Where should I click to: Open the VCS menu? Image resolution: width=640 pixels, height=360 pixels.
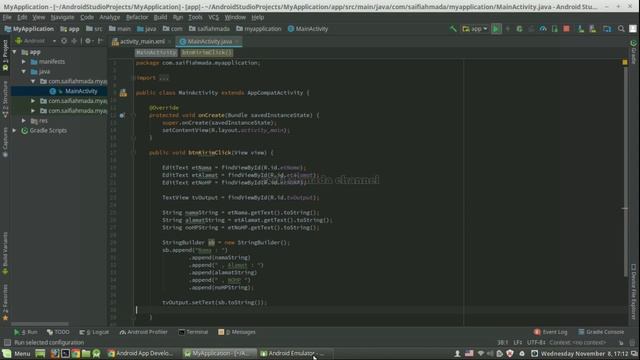pyautogui.click(x=213, y=17)
